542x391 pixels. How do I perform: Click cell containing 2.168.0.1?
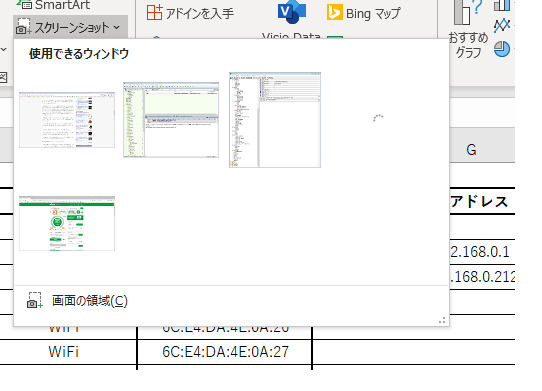(x=482, y=252)
